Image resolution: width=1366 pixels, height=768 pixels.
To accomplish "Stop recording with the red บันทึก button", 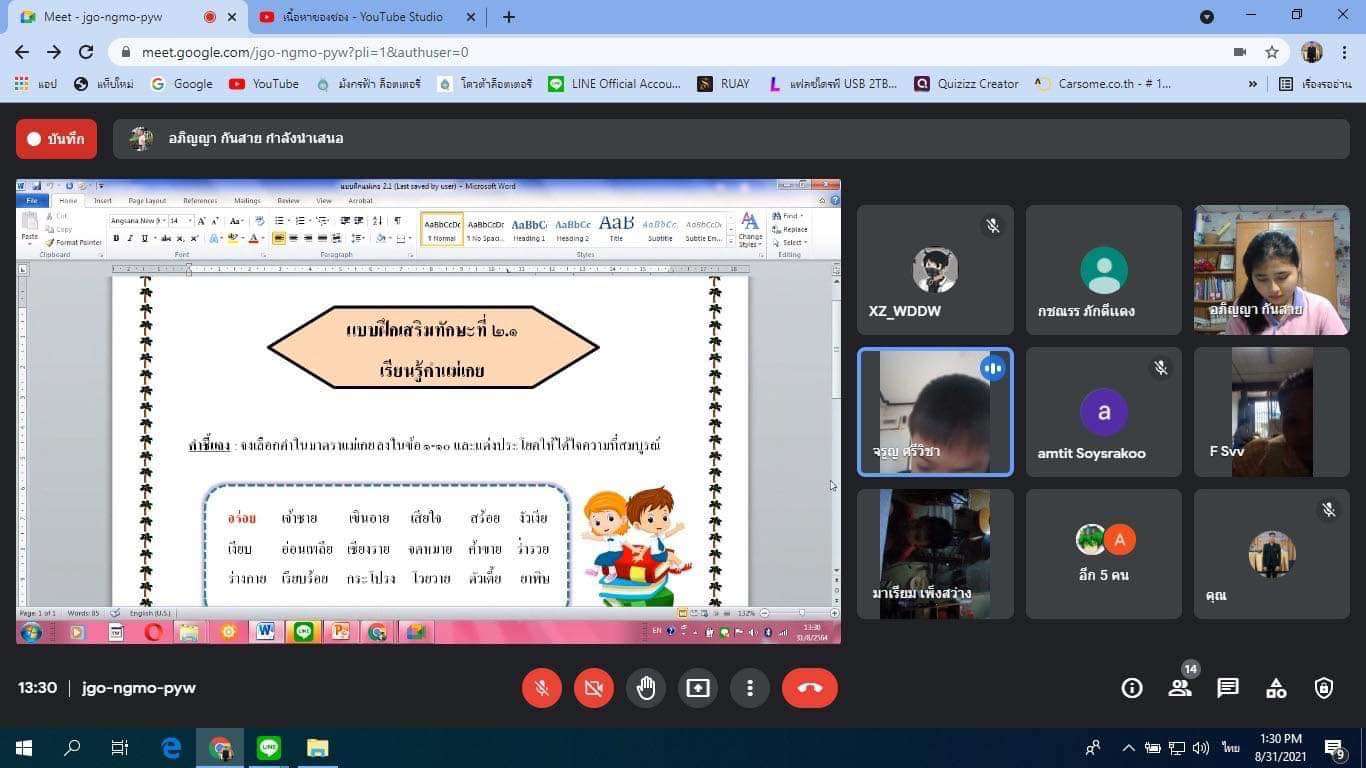I will point(57,139).
